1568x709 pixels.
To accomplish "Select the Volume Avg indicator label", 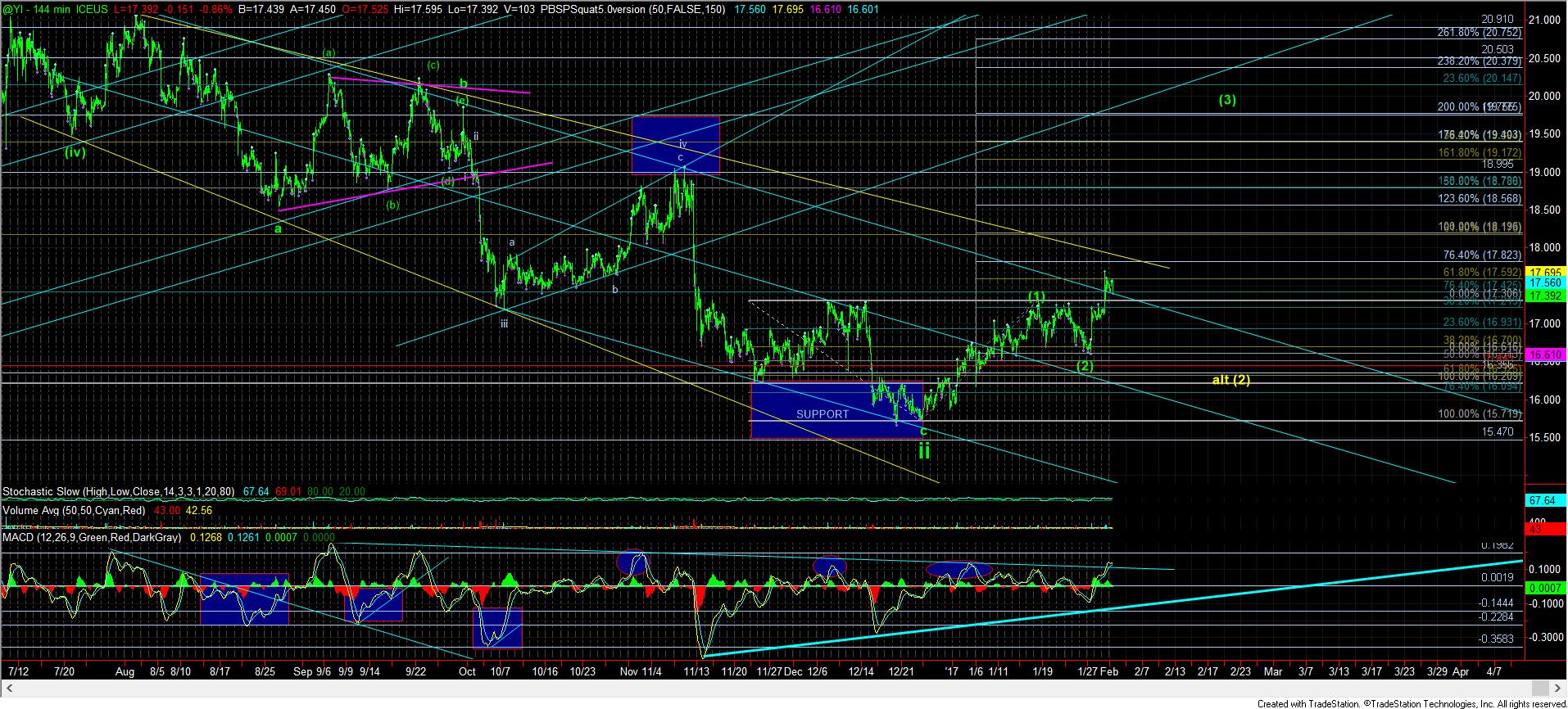I will pyautogui.click(x=74, y=510).
